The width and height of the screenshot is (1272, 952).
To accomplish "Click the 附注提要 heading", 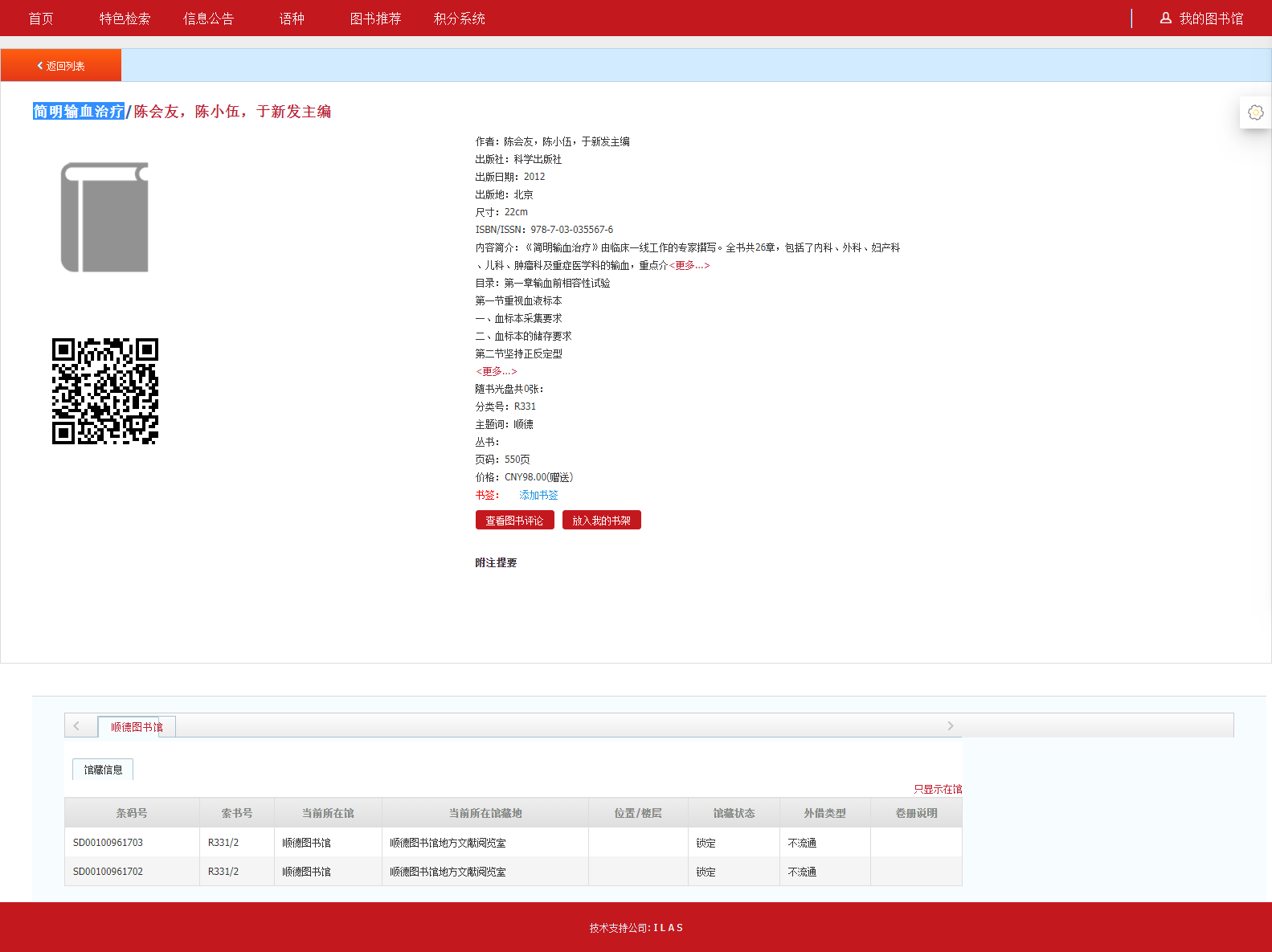I will (496, 562).
